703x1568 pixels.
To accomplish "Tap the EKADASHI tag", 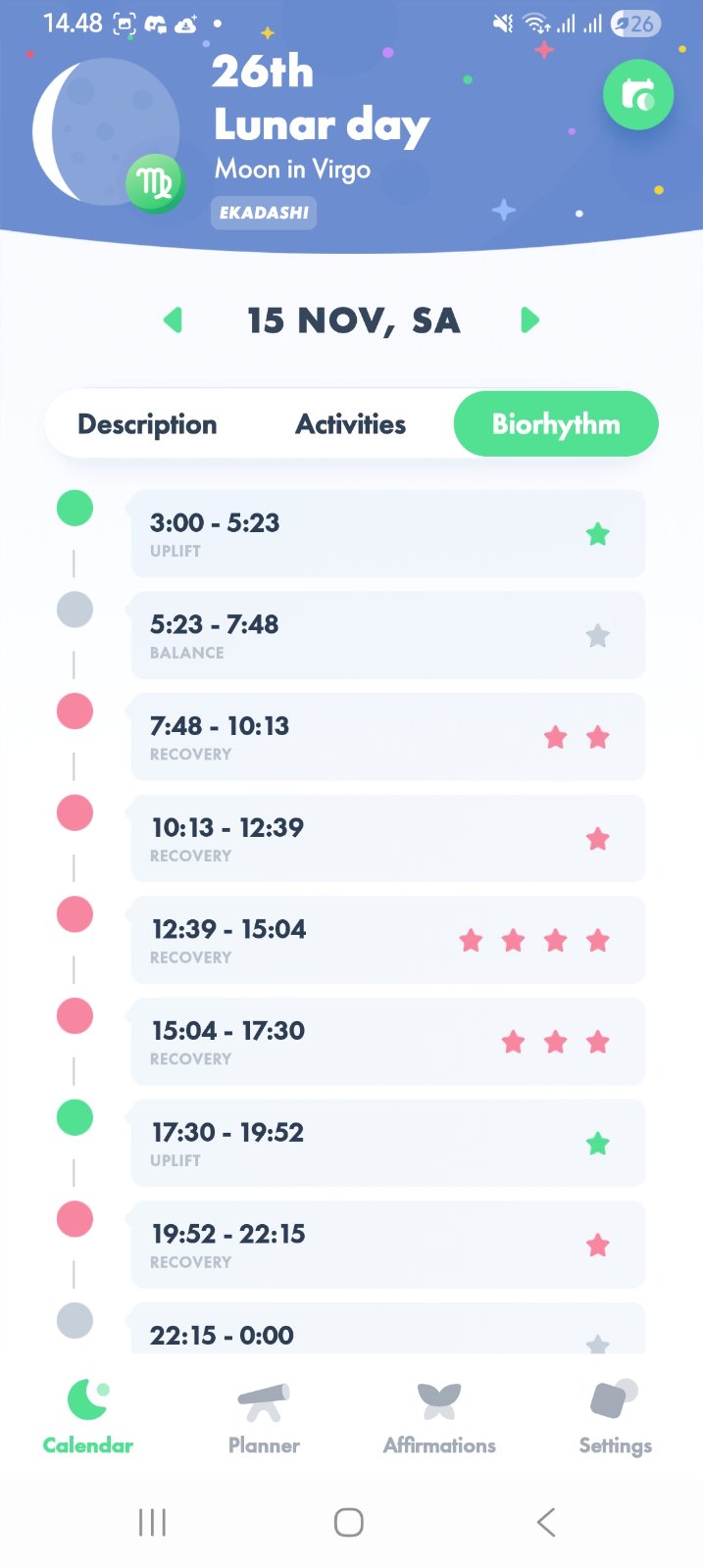I will [x=264, y=213].
